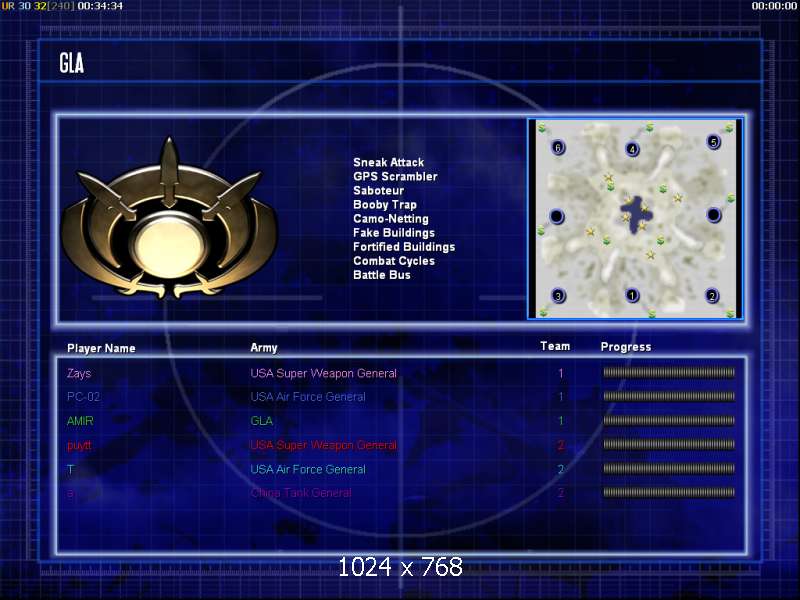Select the Fake Buildings entry
This screenshot has width=800, height=600.
click(x=394, y=233)
